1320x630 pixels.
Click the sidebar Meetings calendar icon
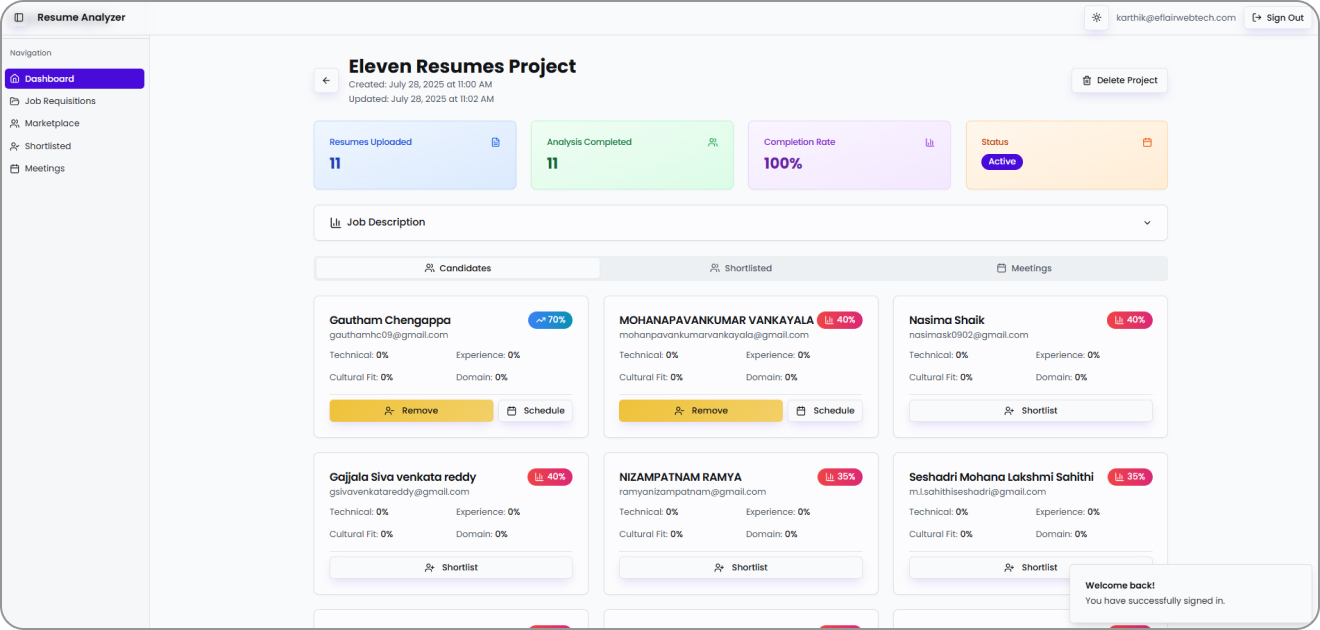click(15, 168)
